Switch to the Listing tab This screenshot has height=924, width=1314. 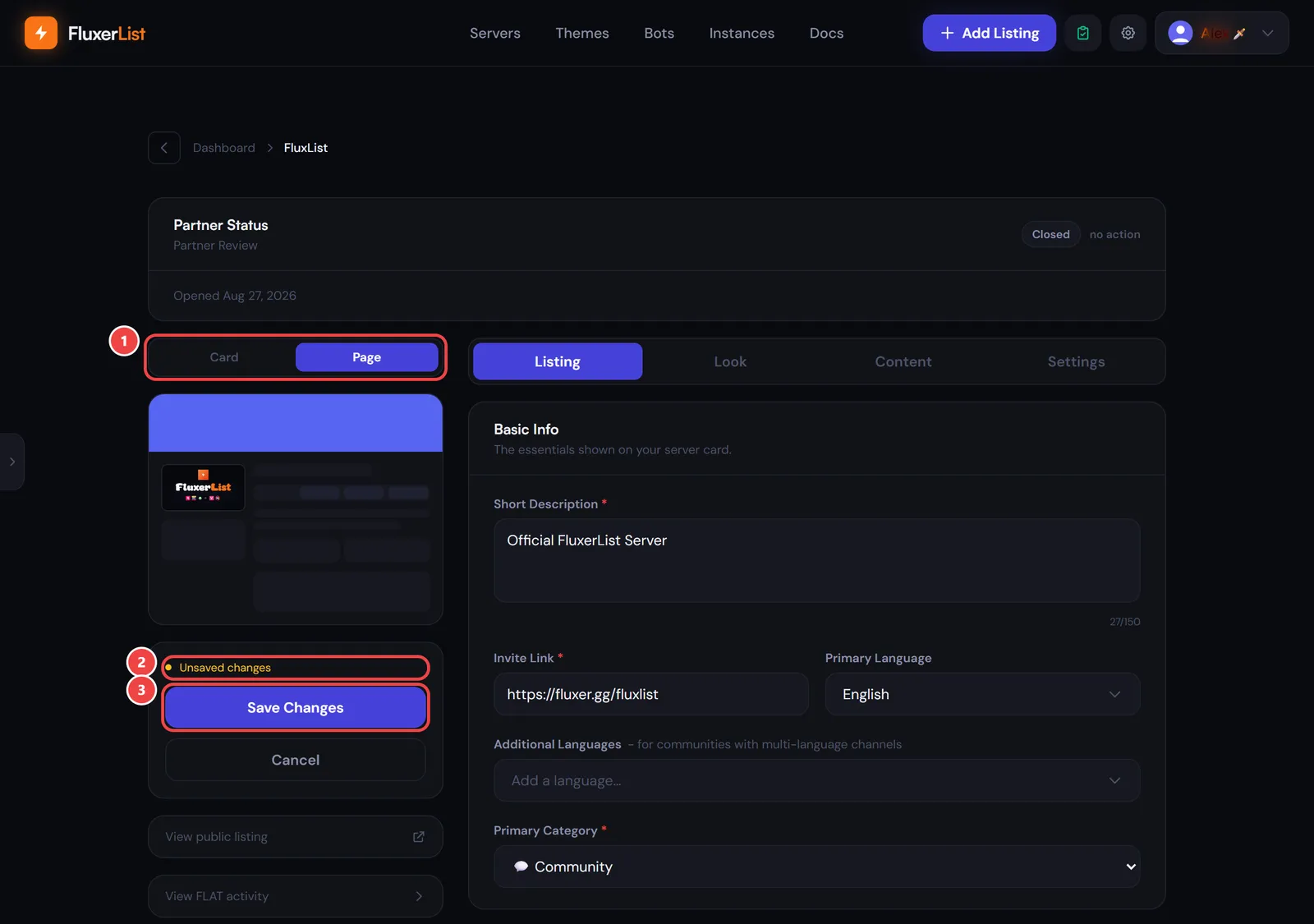[558, 361]
